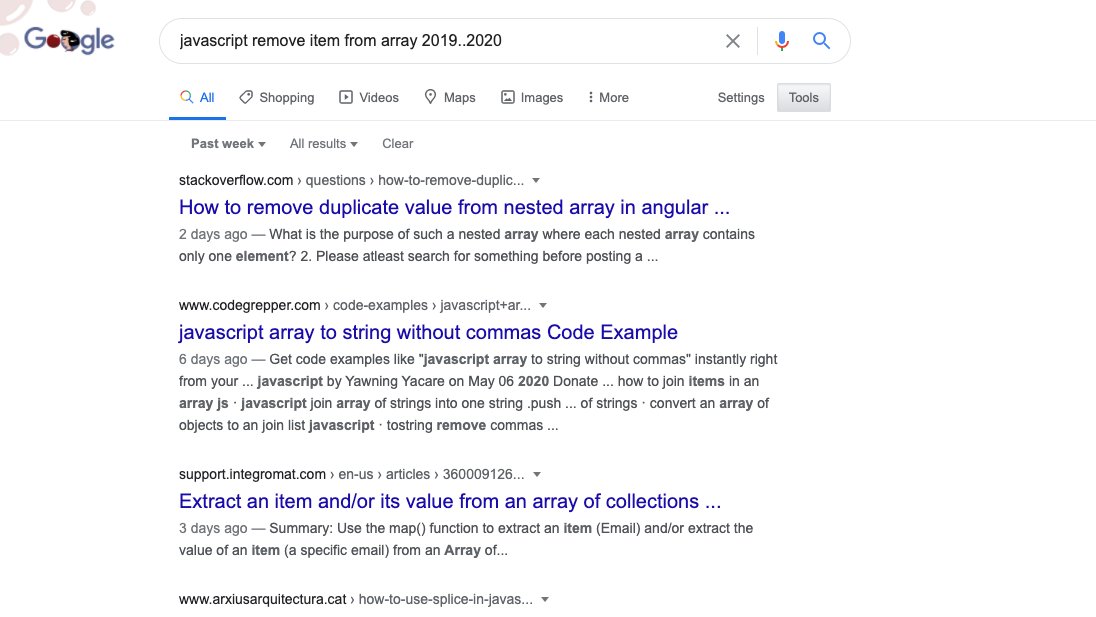Expand the More menu with dots icon
Screen dimensions: 1096x617
[x=608, y=98]
